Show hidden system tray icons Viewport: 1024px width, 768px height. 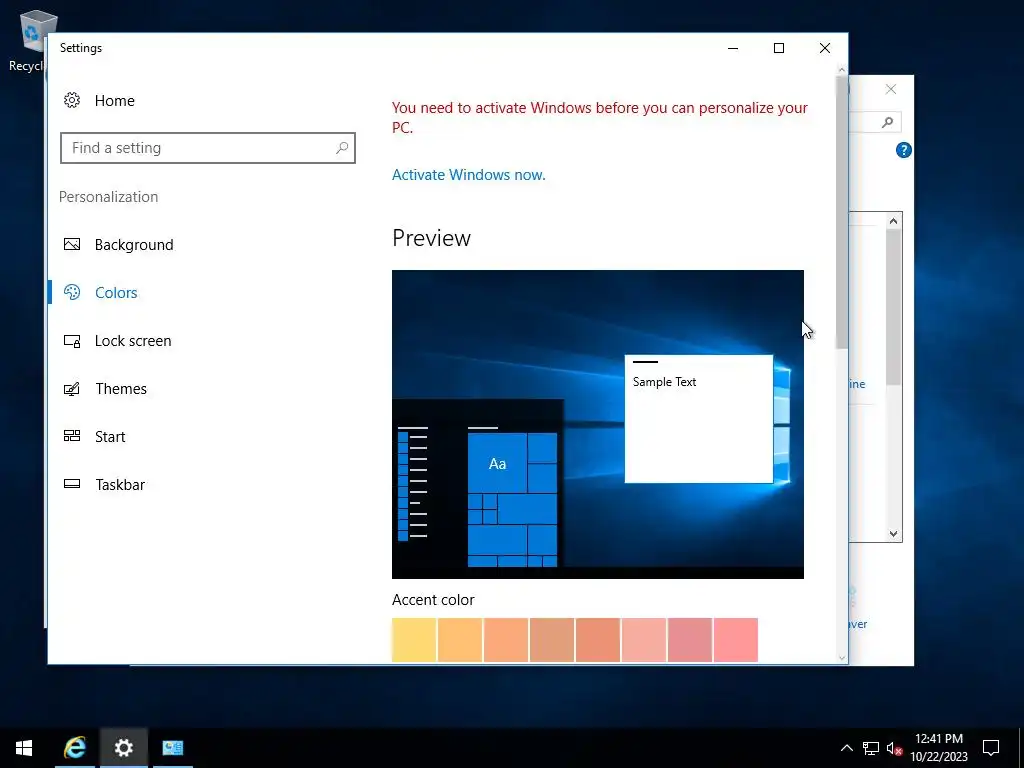click(x=846, y=748)
